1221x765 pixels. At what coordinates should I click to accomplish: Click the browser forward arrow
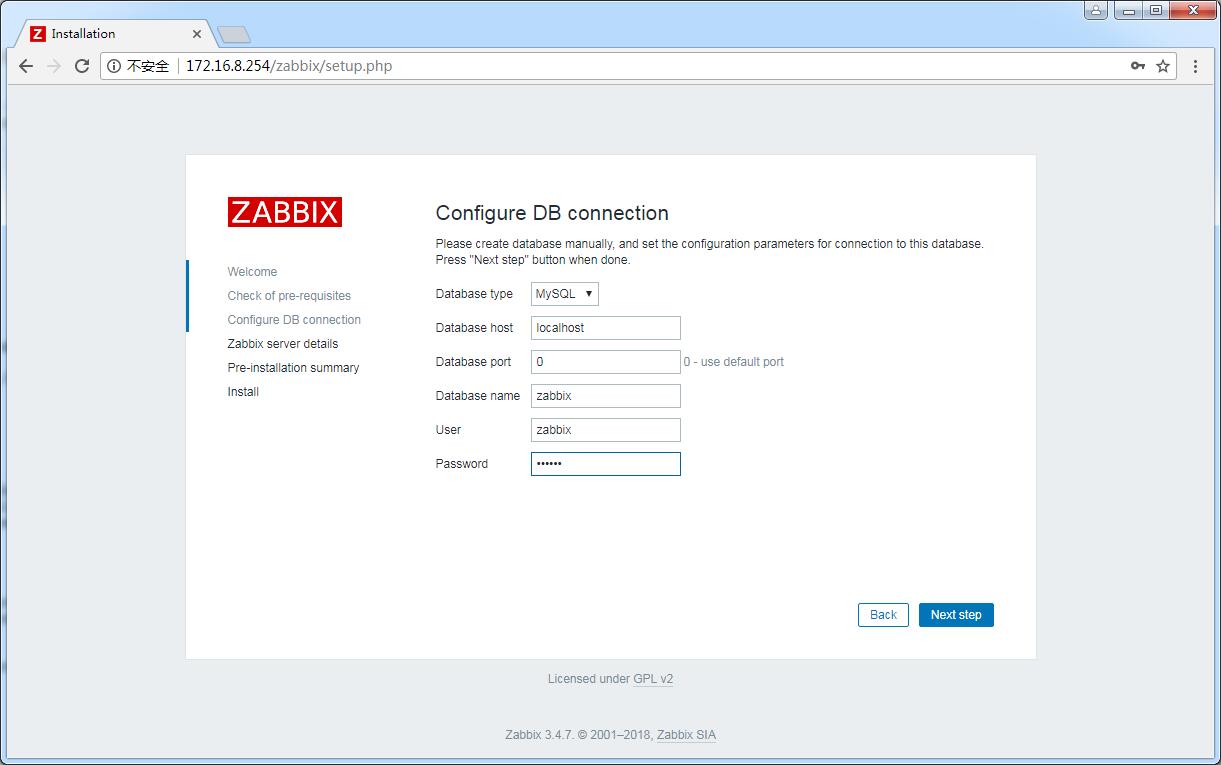click(54, 66)
